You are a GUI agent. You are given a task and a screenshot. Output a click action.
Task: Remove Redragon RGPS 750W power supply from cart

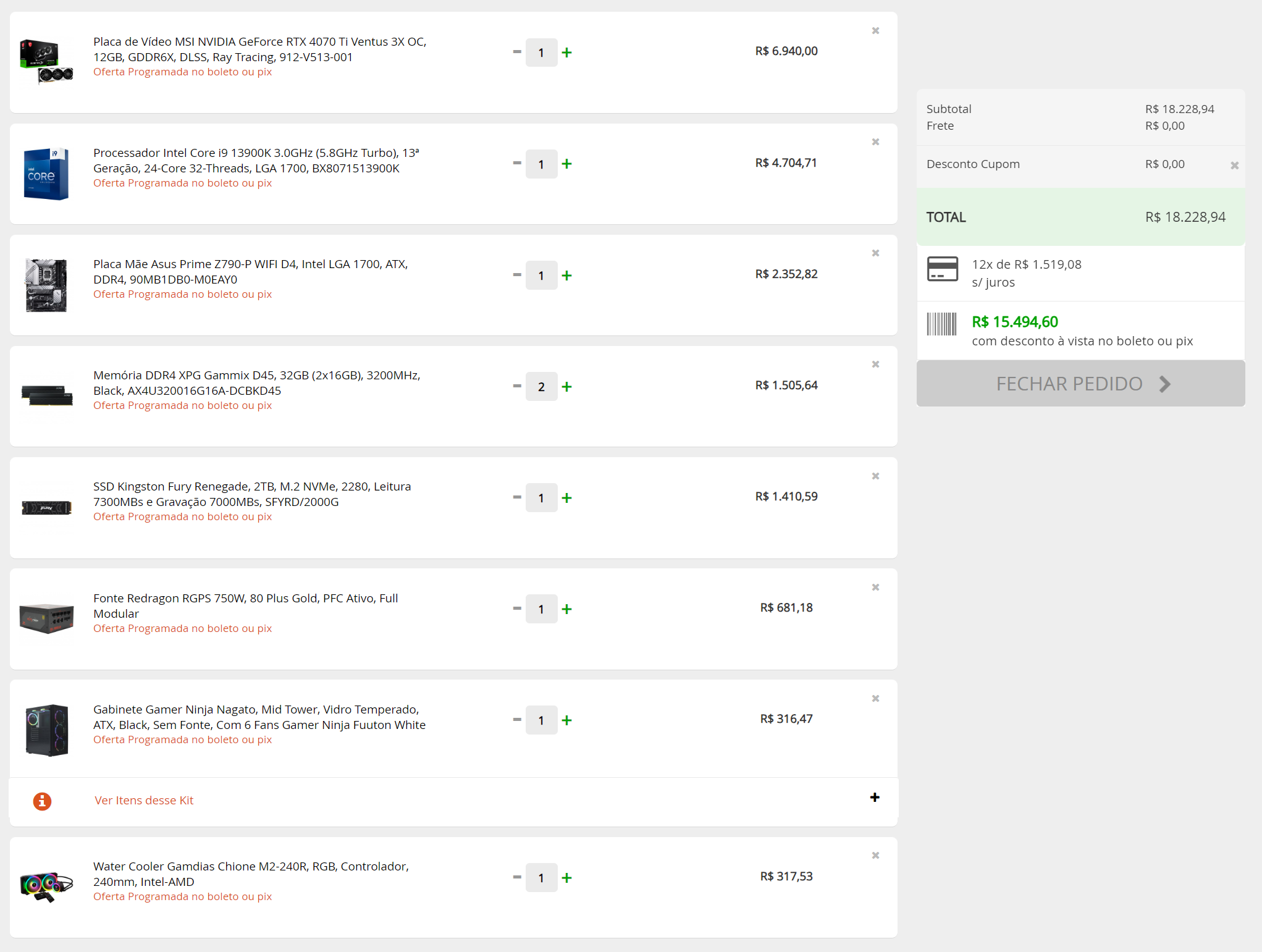875,587
